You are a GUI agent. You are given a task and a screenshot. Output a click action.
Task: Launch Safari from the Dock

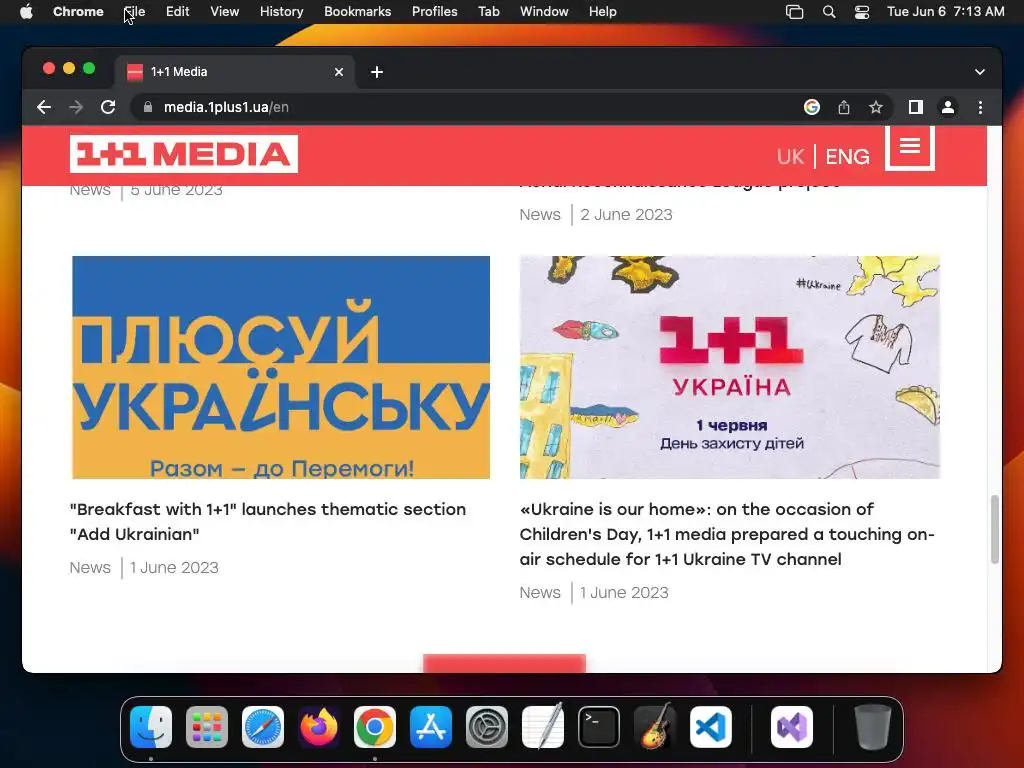pos(263,727)
